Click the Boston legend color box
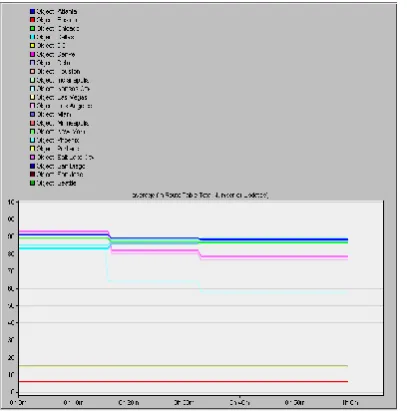Viewport: 407px width, 411px height. pyautogui.click(x=32, y=20)
